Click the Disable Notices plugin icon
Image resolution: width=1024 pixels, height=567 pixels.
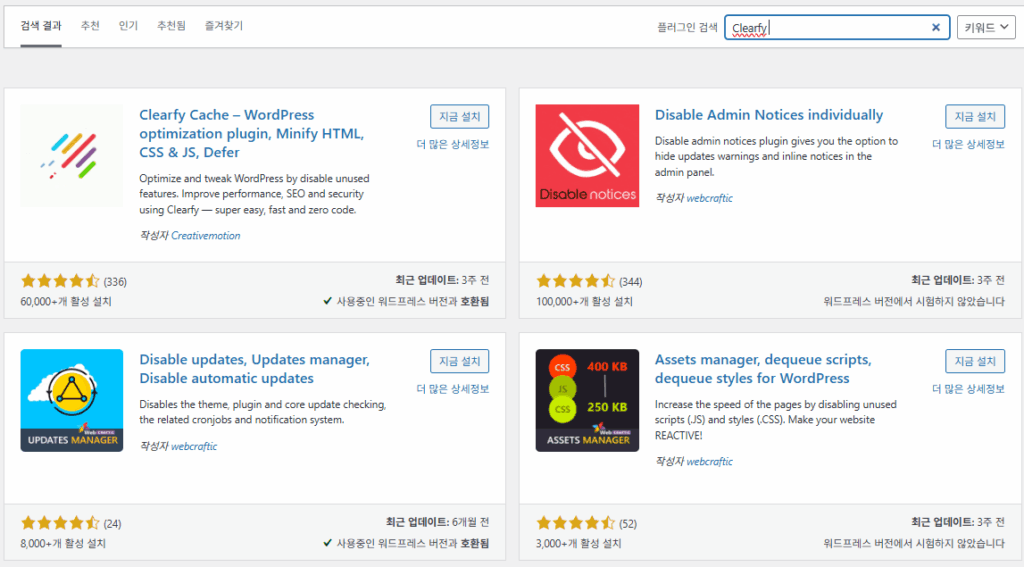[587, 155]
